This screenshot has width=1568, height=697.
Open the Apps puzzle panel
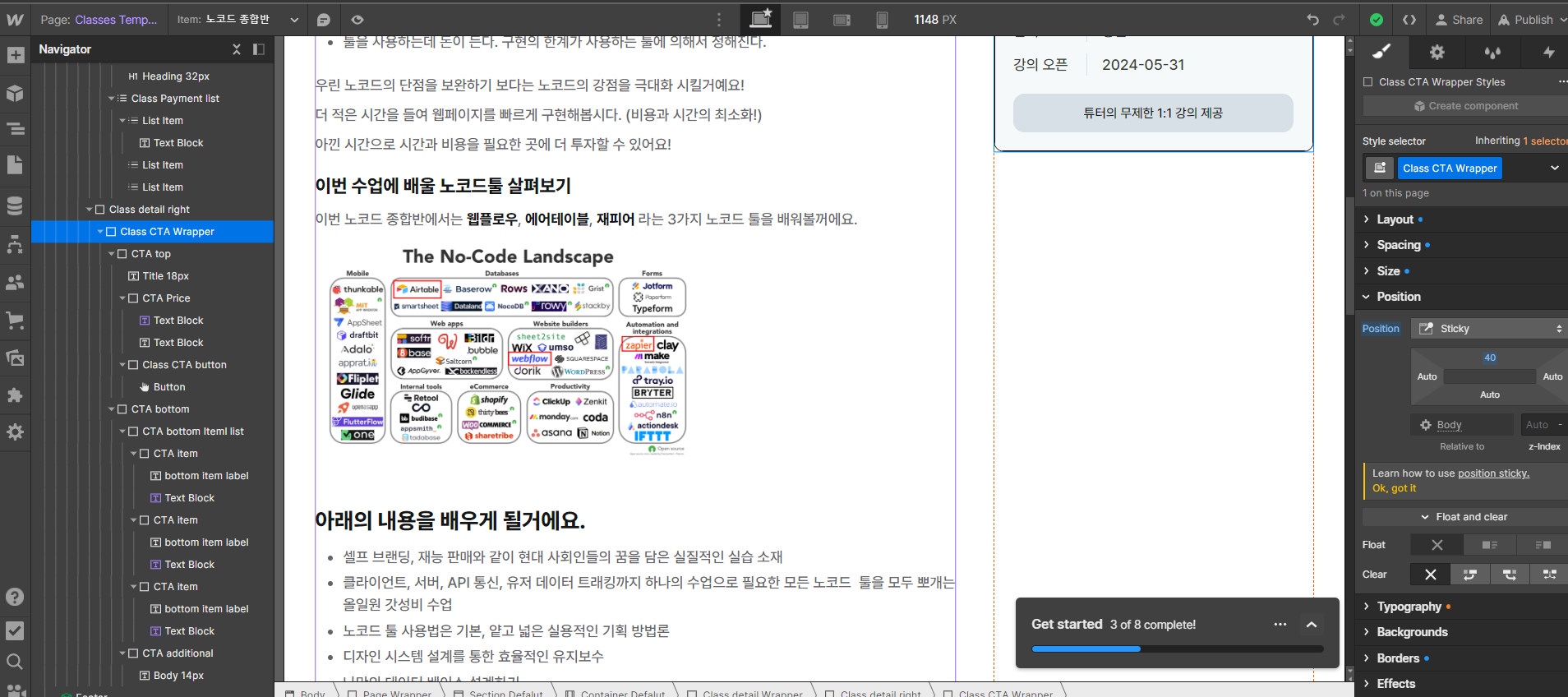(x=15, y=395)
